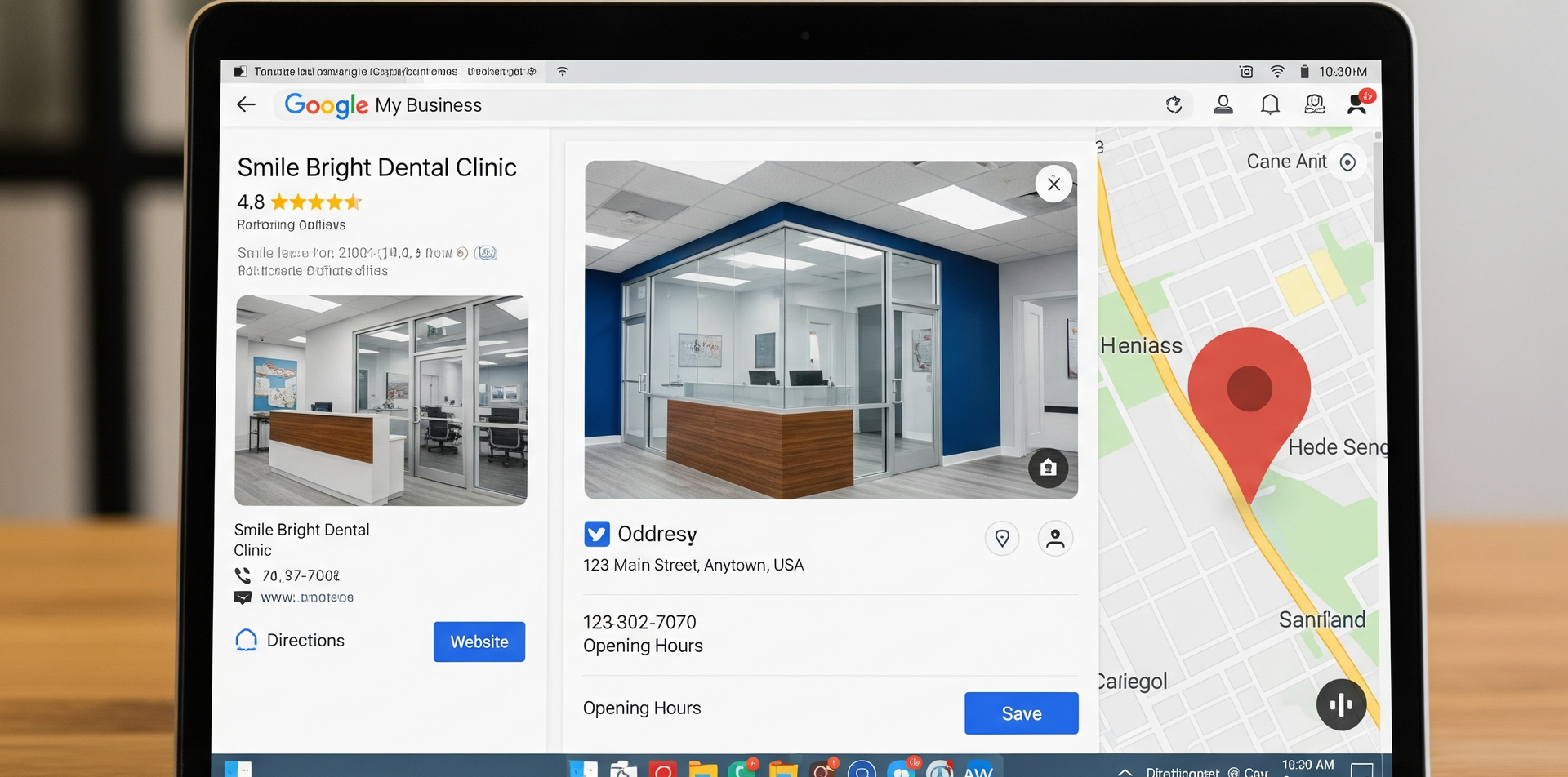This screenshot has width=1568, height=777.
Task: Open the small clinic thumbnail photo
Action: pos(381,401)
